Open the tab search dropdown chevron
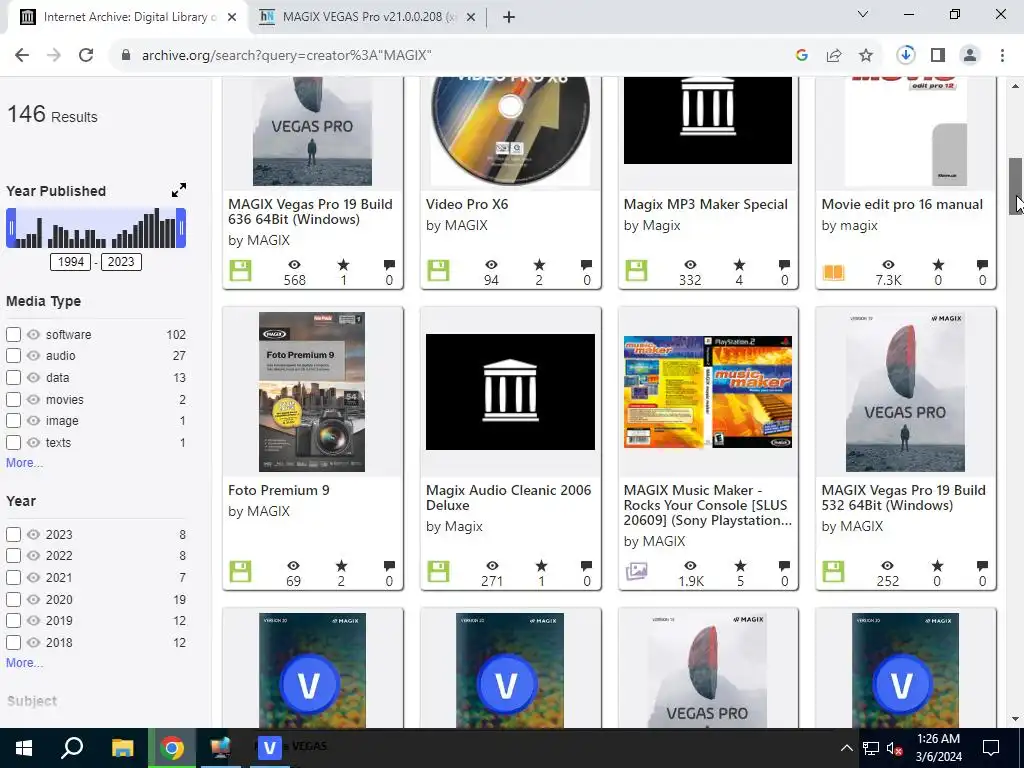Image resolution: width=1024 pixels, height=768 pixels. point(863,14)
